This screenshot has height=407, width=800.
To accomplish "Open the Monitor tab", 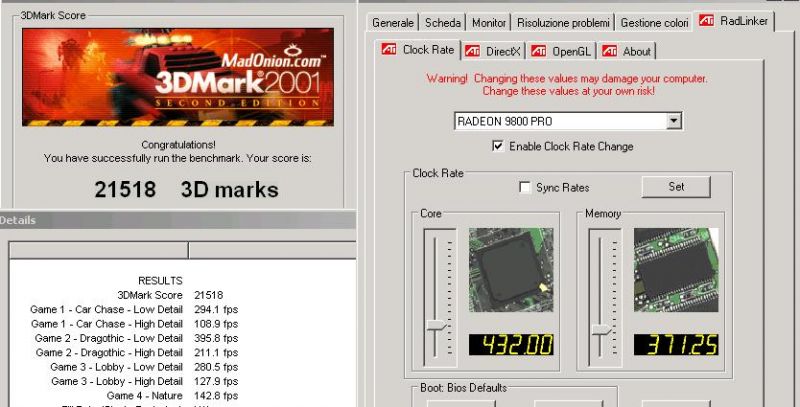I will 489,23.
